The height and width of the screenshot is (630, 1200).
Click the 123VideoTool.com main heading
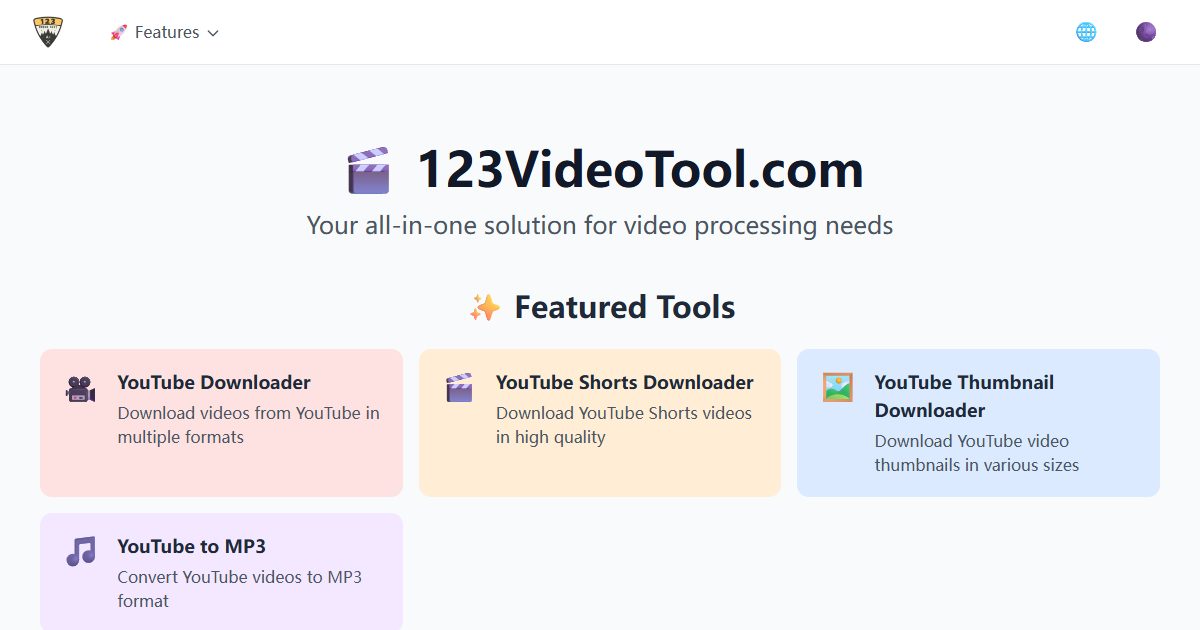point(640,169)
